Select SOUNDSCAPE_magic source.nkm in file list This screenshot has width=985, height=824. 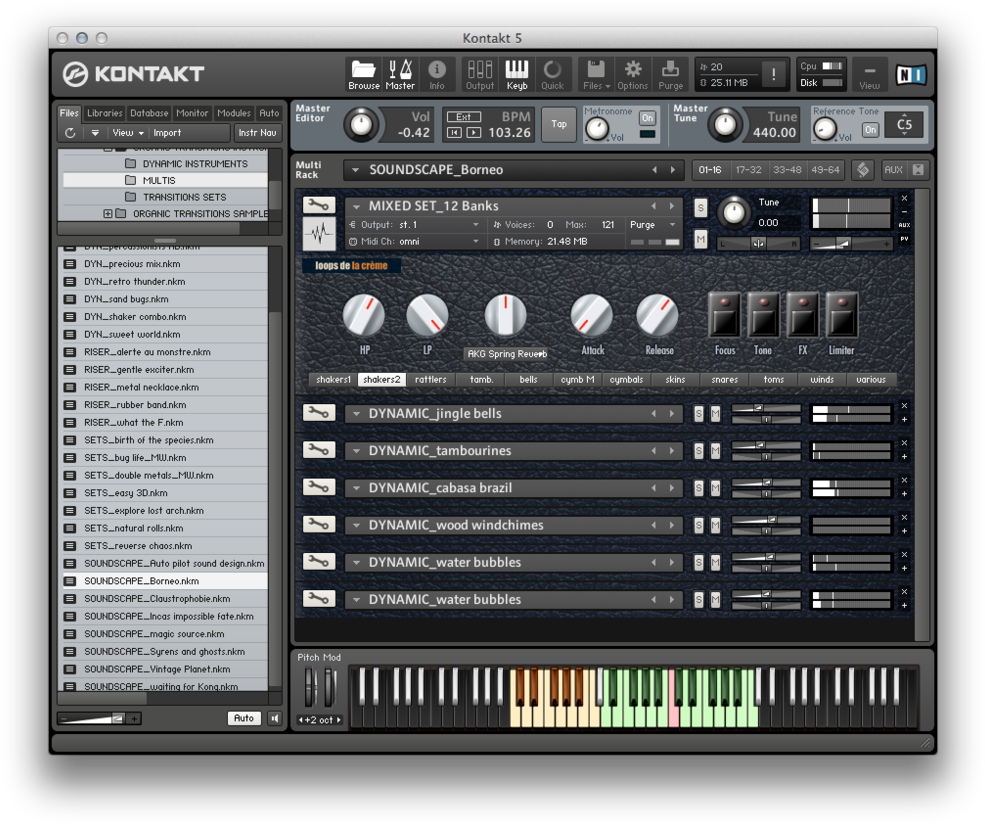163,634
